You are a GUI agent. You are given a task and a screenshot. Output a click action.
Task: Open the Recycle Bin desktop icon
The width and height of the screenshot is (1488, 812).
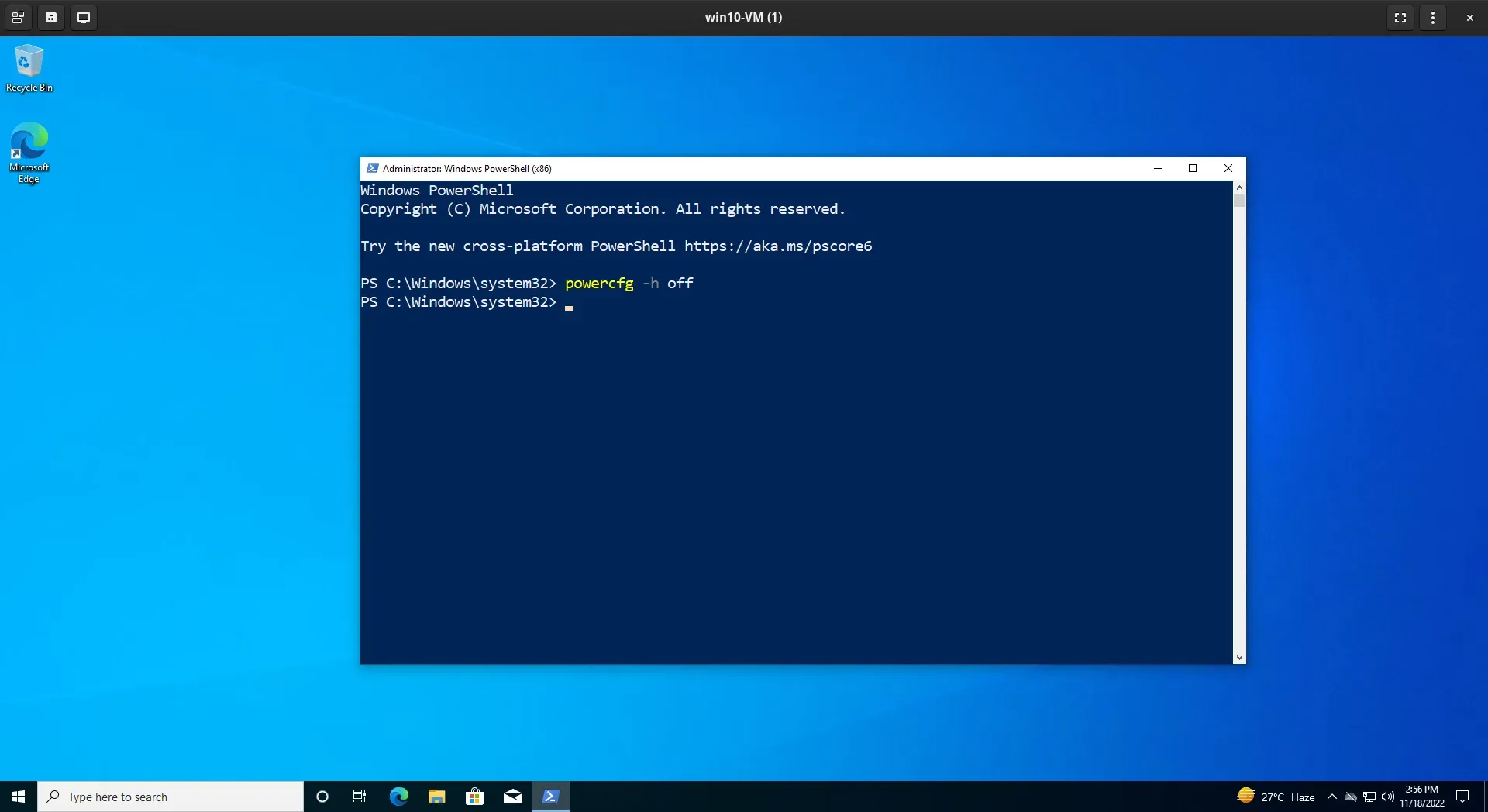tap(29, 68)
